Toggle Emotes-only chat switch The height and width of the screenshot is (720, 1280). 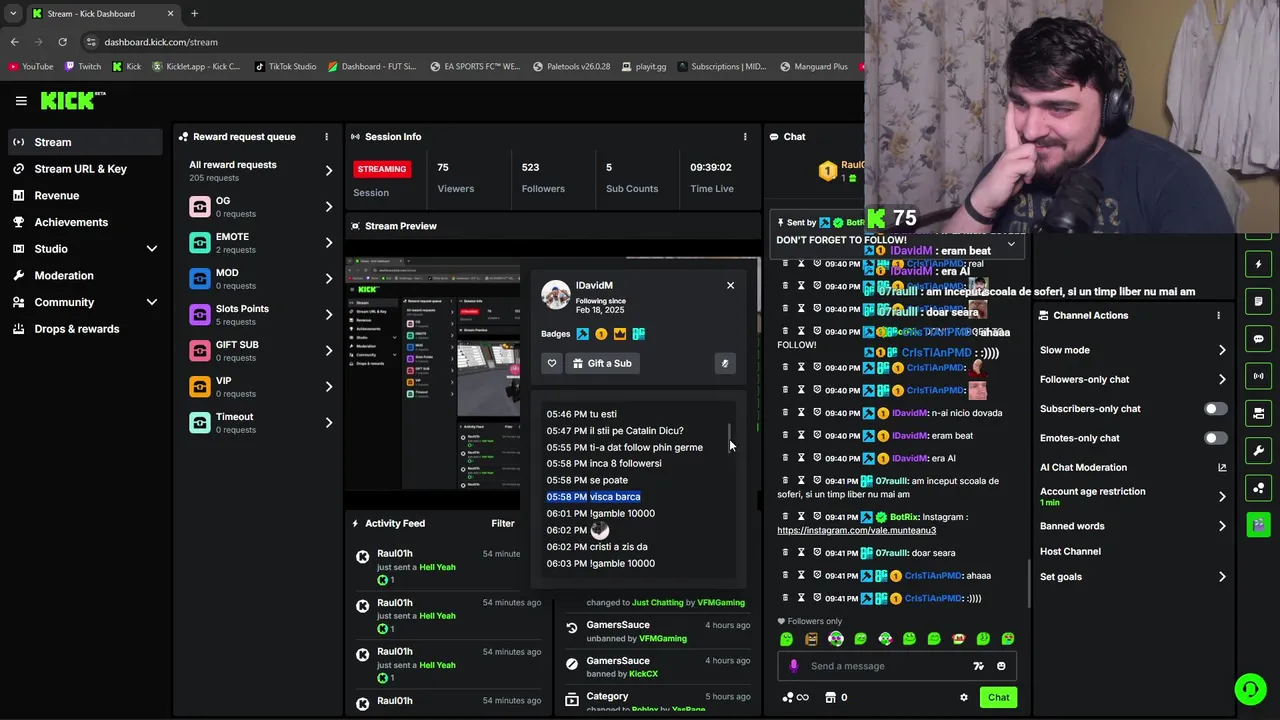[x=1215, y=438]
